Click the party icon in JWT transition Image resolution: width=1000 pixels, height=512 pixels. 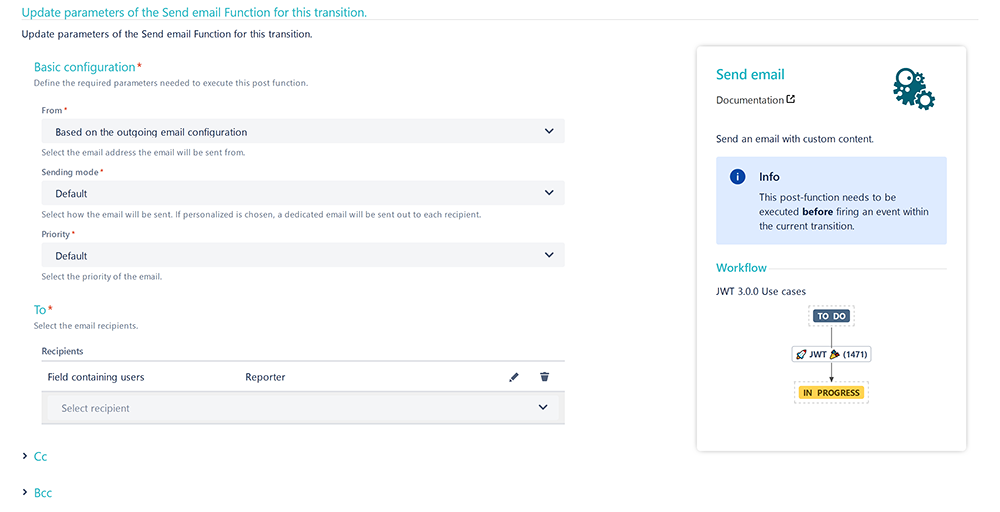[834, 355]
